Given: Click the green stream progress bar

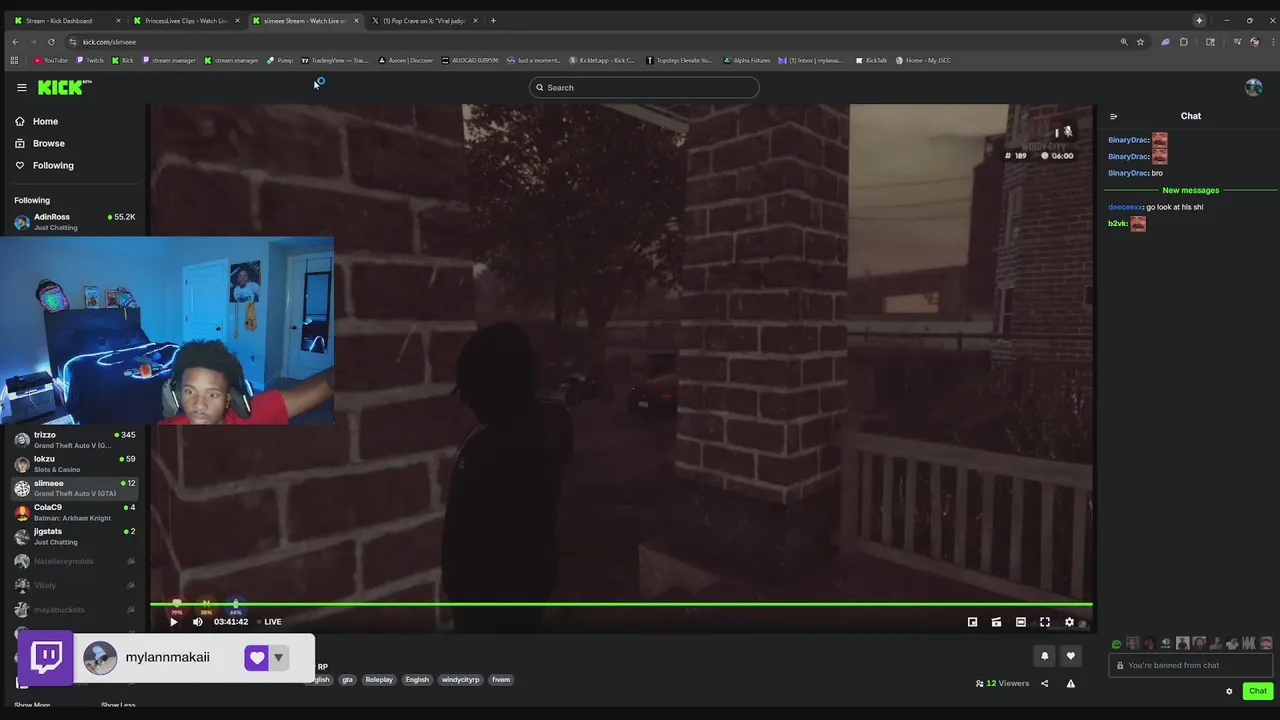Looking at the screenshot, I should tap(621, 604).
